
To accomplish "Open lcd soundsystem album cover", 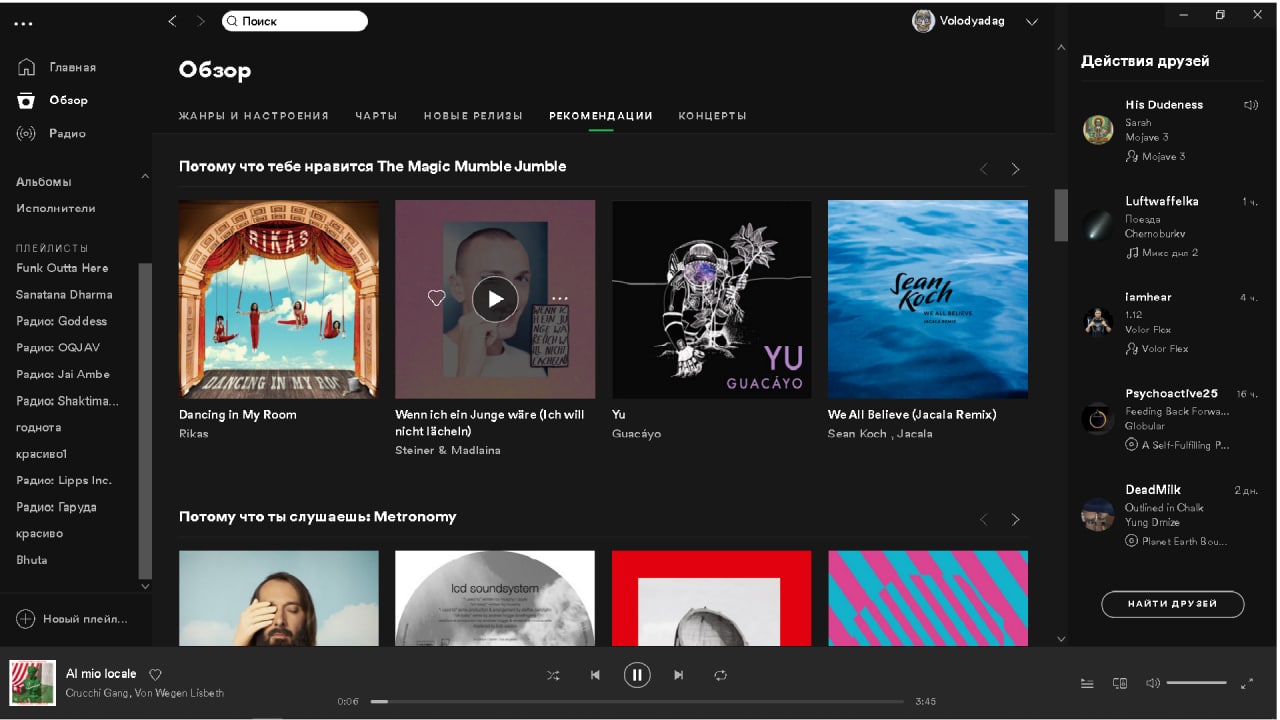I will coord(495,598).
